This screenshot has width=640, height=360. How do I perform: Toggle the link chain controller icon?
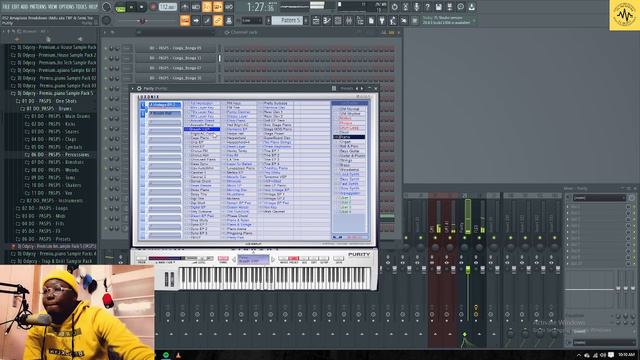point(218,20)
